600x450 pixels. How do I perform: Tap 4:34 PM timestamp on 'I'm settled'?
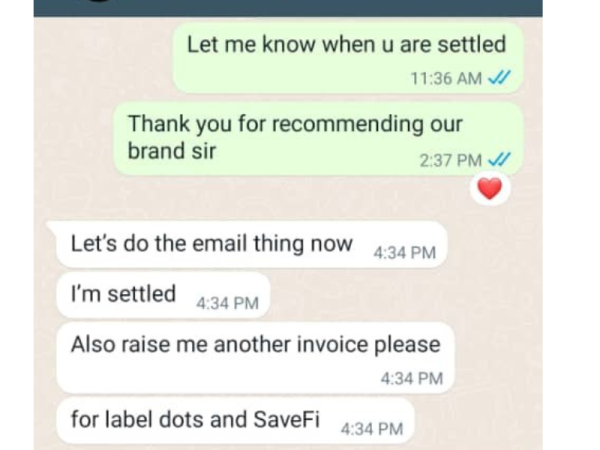tap(227, 303)
